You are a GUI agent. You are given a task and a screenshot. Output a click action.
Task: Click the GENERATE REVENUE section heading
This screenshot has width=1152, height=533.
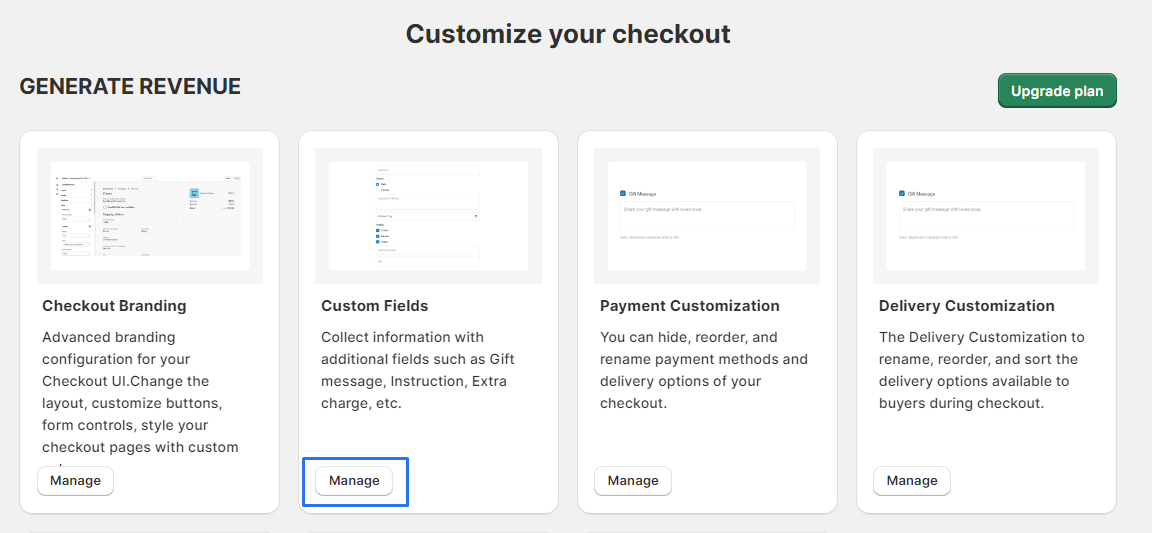pyautogui.click(x=130, y=87)
